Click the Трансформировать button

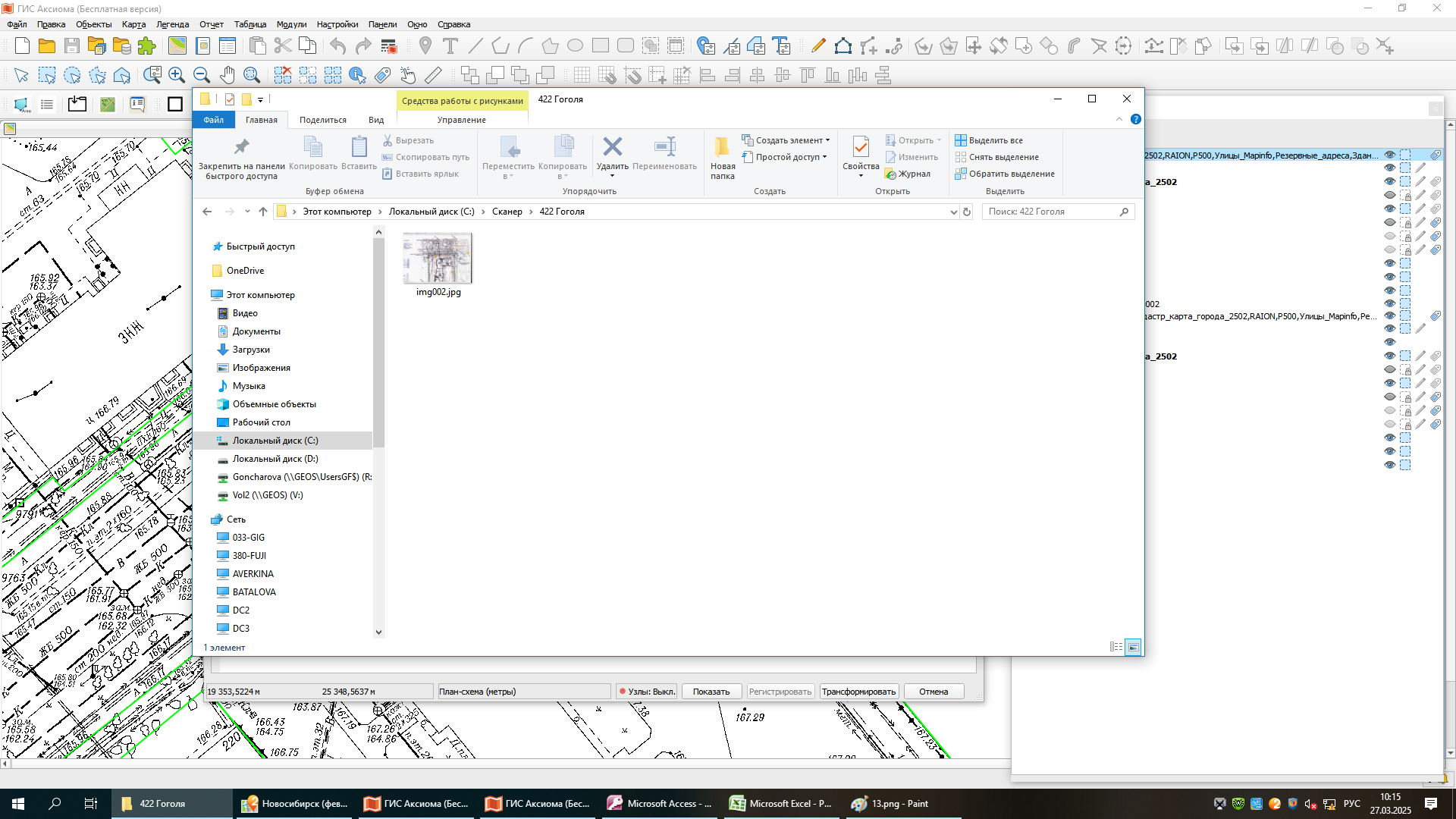tap(858, 692)
